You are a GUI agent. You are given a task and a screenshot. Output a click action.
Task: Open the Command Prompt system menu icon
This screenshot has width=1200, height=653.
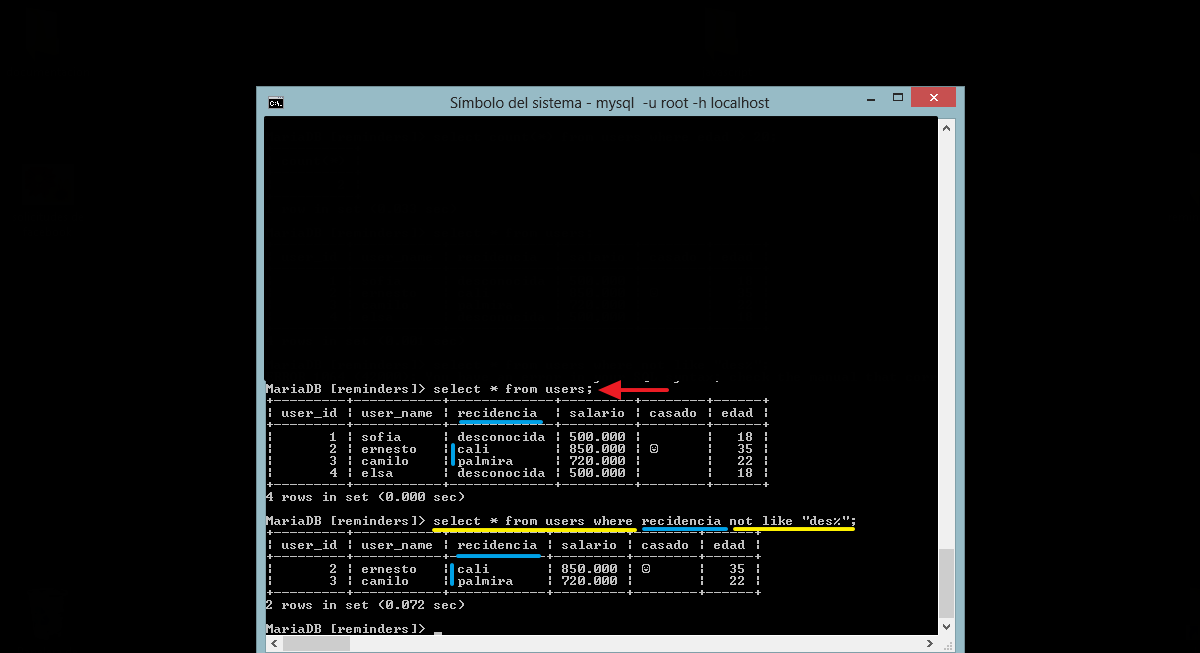(x=275, y=102)
